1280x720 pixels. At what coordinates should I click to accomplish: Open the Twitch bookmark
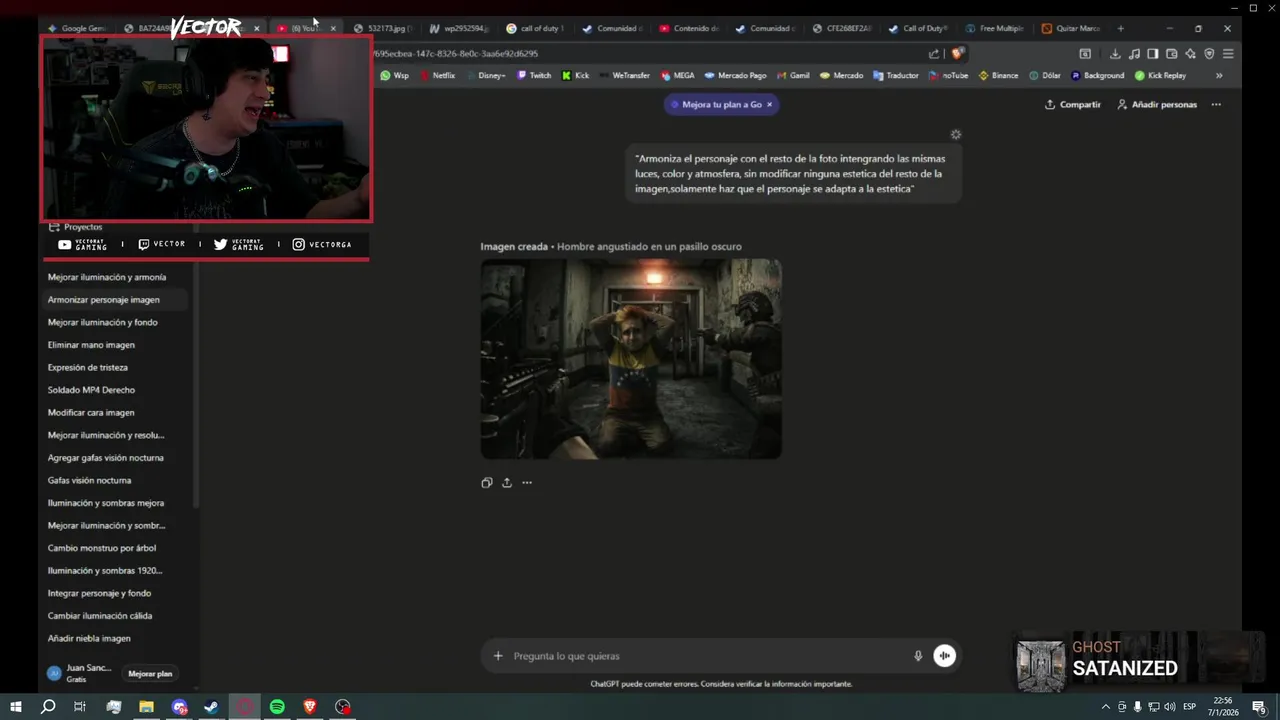click(534, 75)
